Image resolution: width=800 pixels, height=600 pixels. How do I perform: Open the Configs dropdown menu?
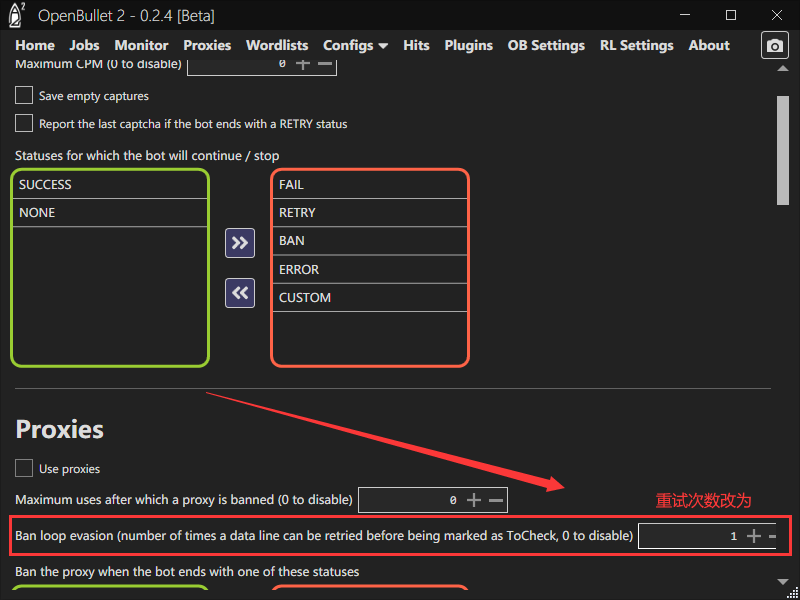point(355,45)
